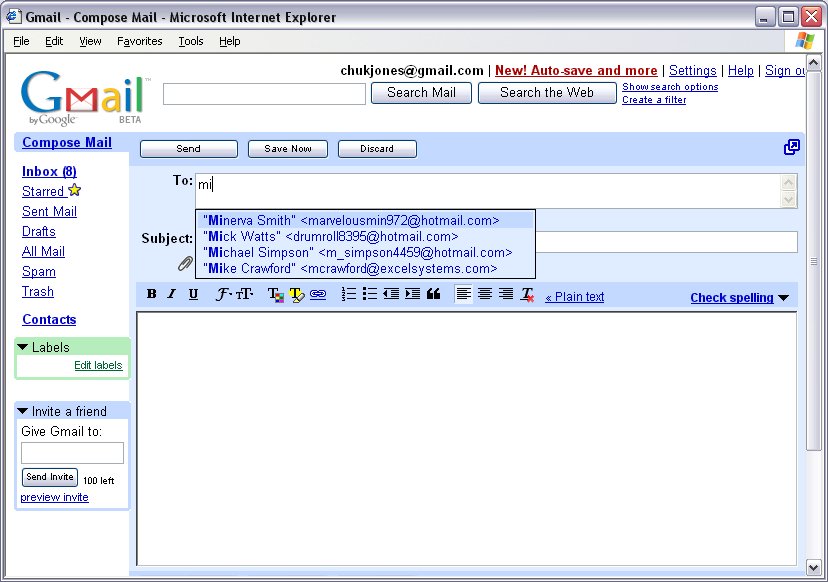Click the Save Now button
Viewport: 828px width, 582px height.
pyautogui.click(x=288, y=149)
